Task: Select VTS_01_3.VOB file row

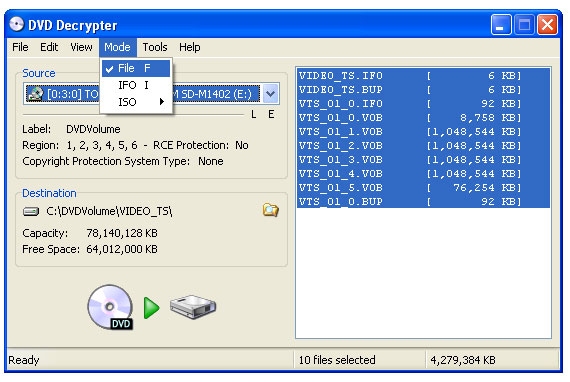Action: pyautogui.click(x=424, y=160)
